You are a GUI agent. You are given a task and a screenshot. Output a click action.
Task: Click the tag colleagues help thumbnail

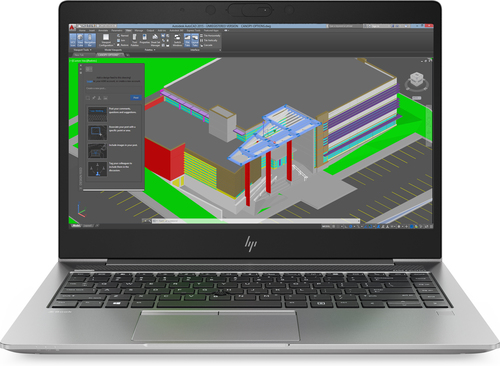[97, 169]
